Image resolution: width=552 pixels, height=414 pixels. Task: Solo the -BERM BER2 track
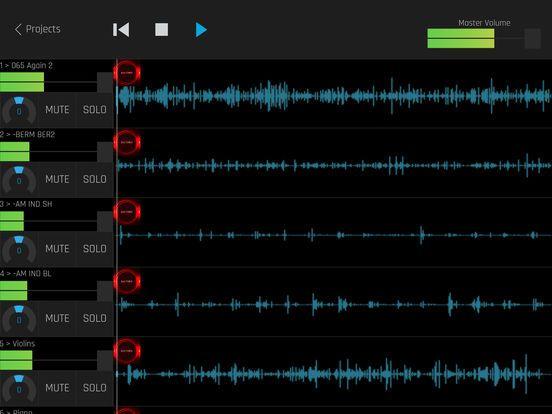tap(95, 179)
